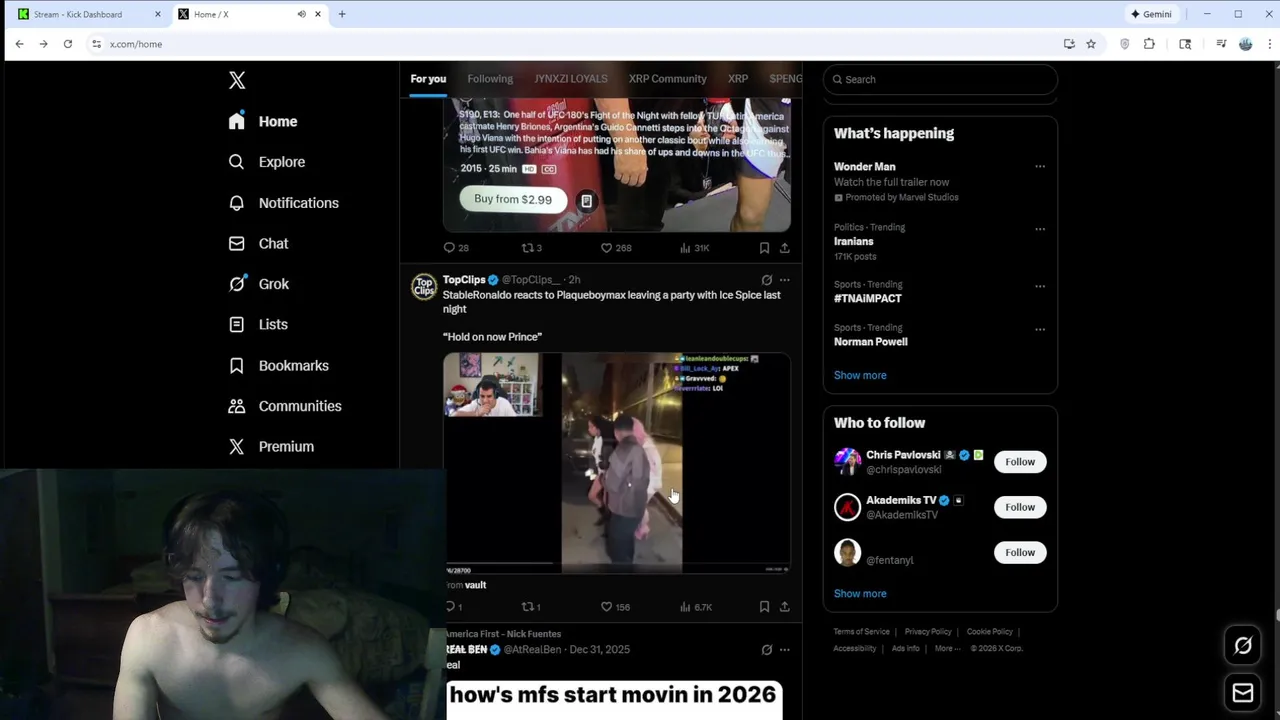Follow the @fentanyl account

click(1020, 552)
